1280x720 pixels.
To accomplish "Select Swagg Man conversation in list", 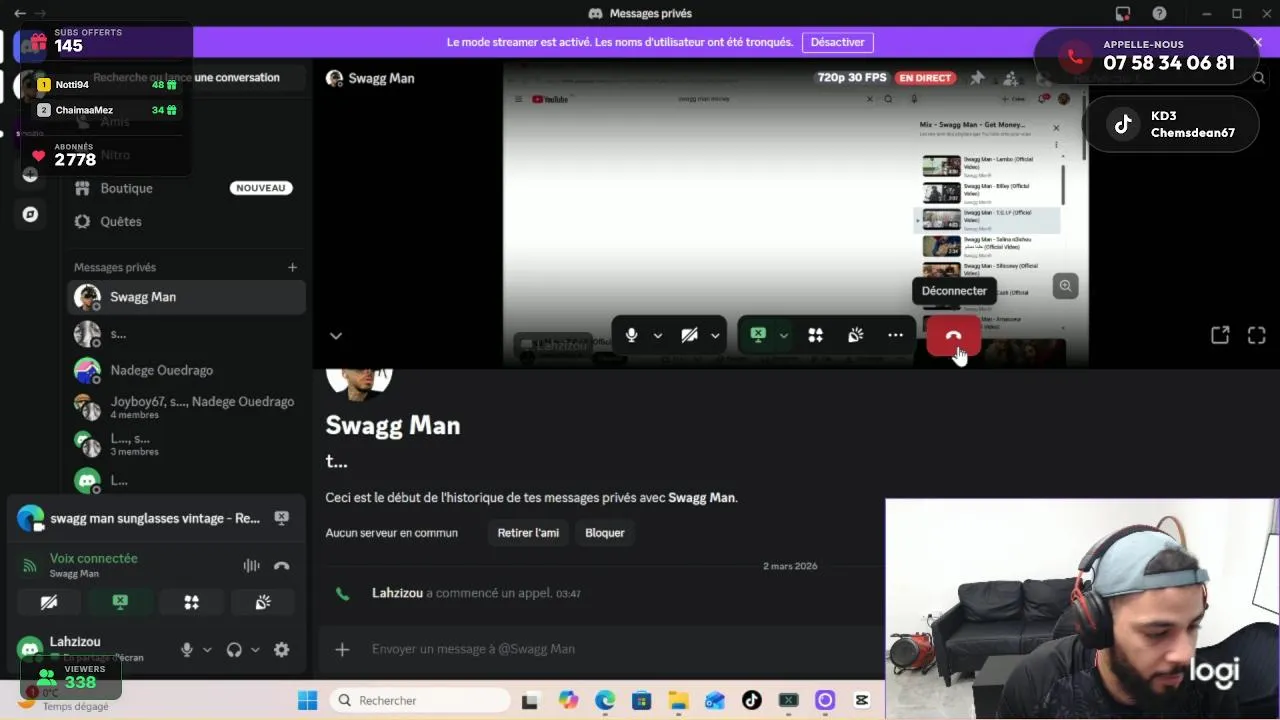I will coord(187,297).
